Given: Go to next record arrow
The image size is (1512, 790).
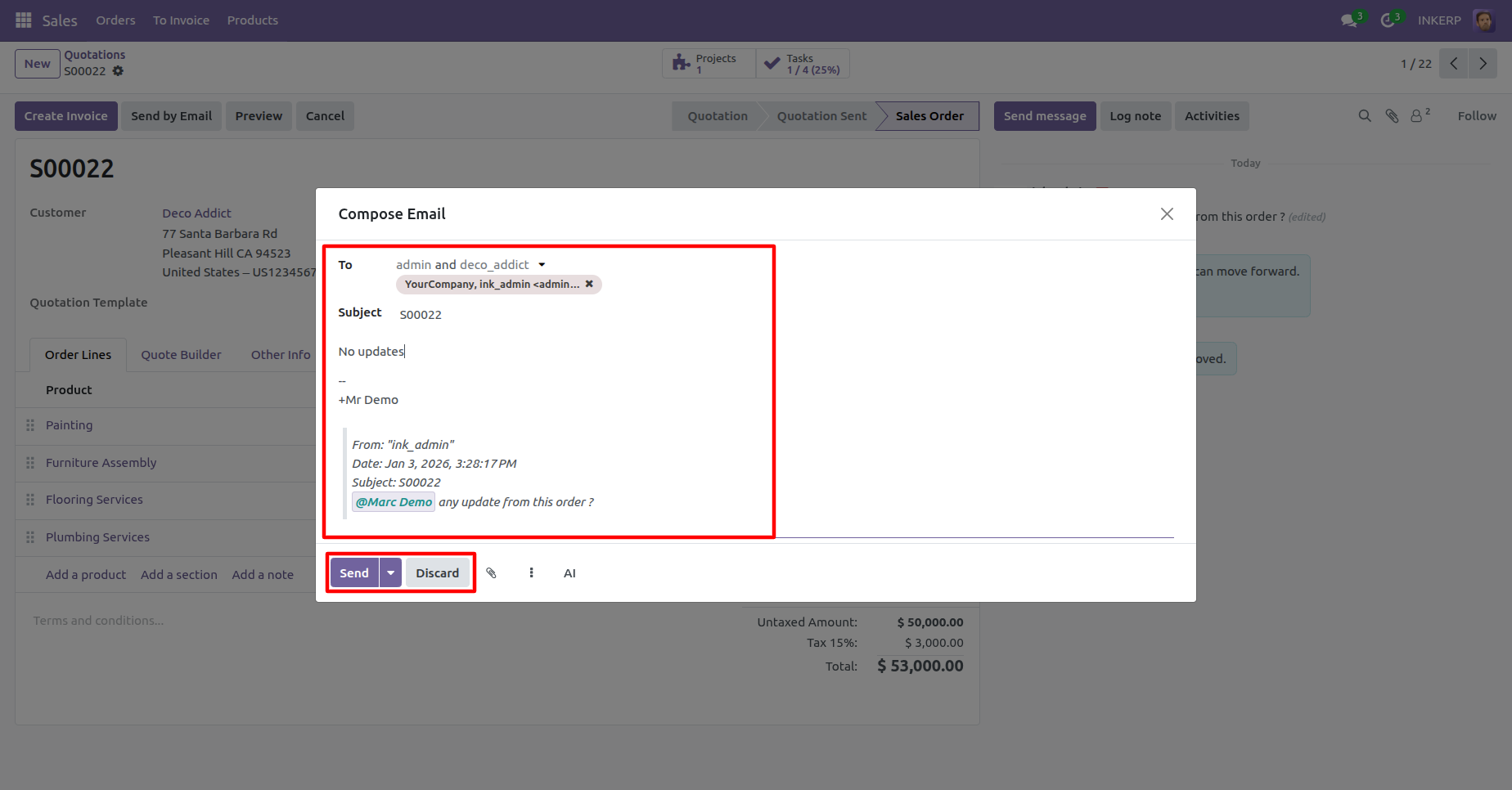Looking at the screenshot, I should [x=1483, y=64].
